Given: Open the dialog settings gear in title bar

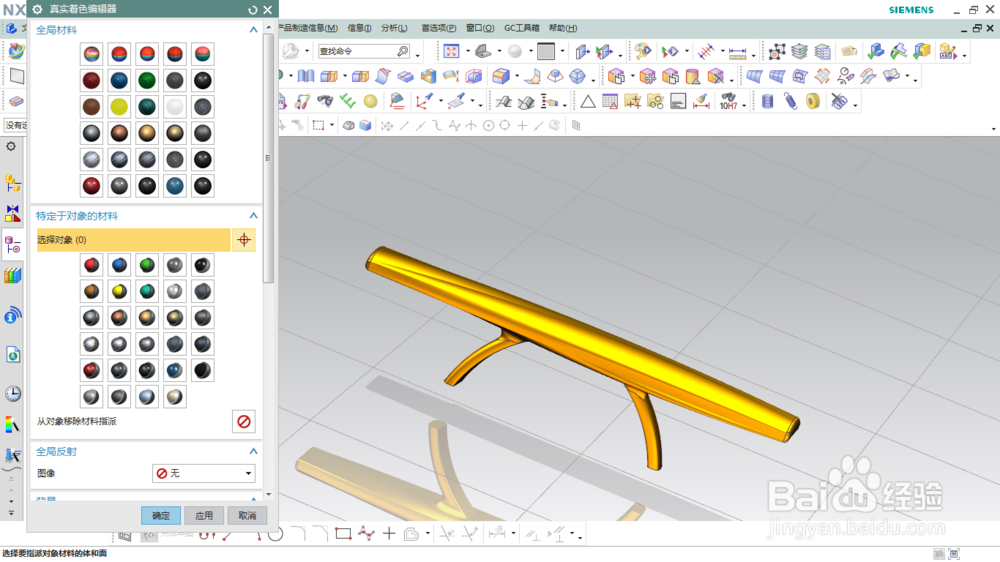Looking at the screenshot, I should pyautogui.click(x=38, y=9).
